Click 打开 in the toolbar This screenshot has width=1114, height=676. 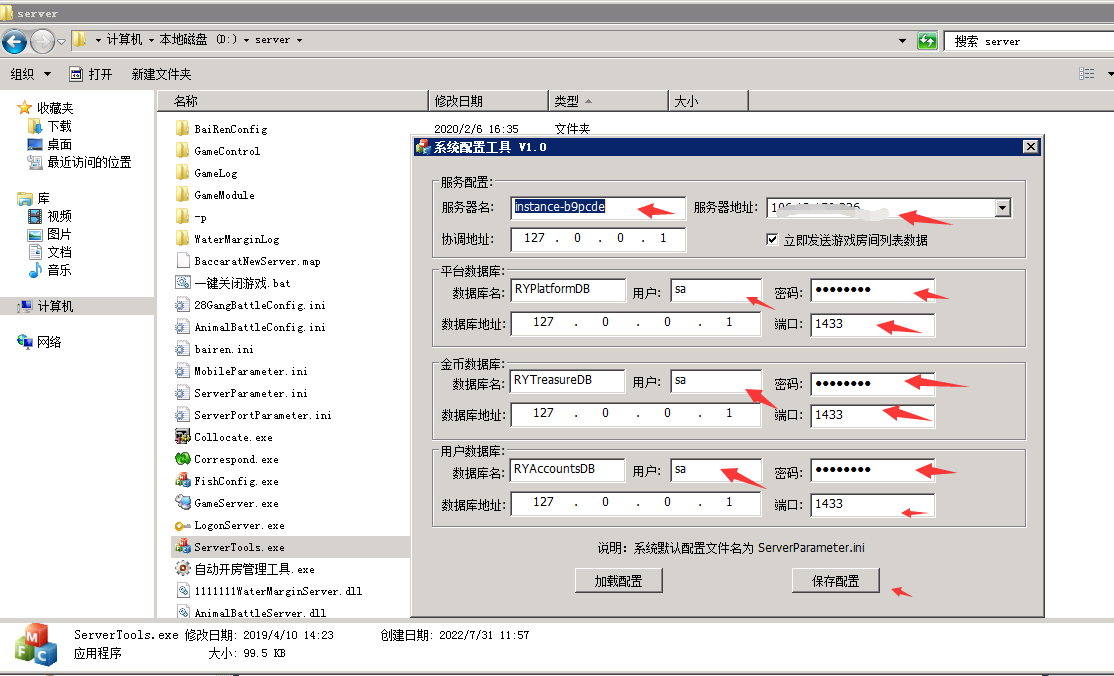91,74
